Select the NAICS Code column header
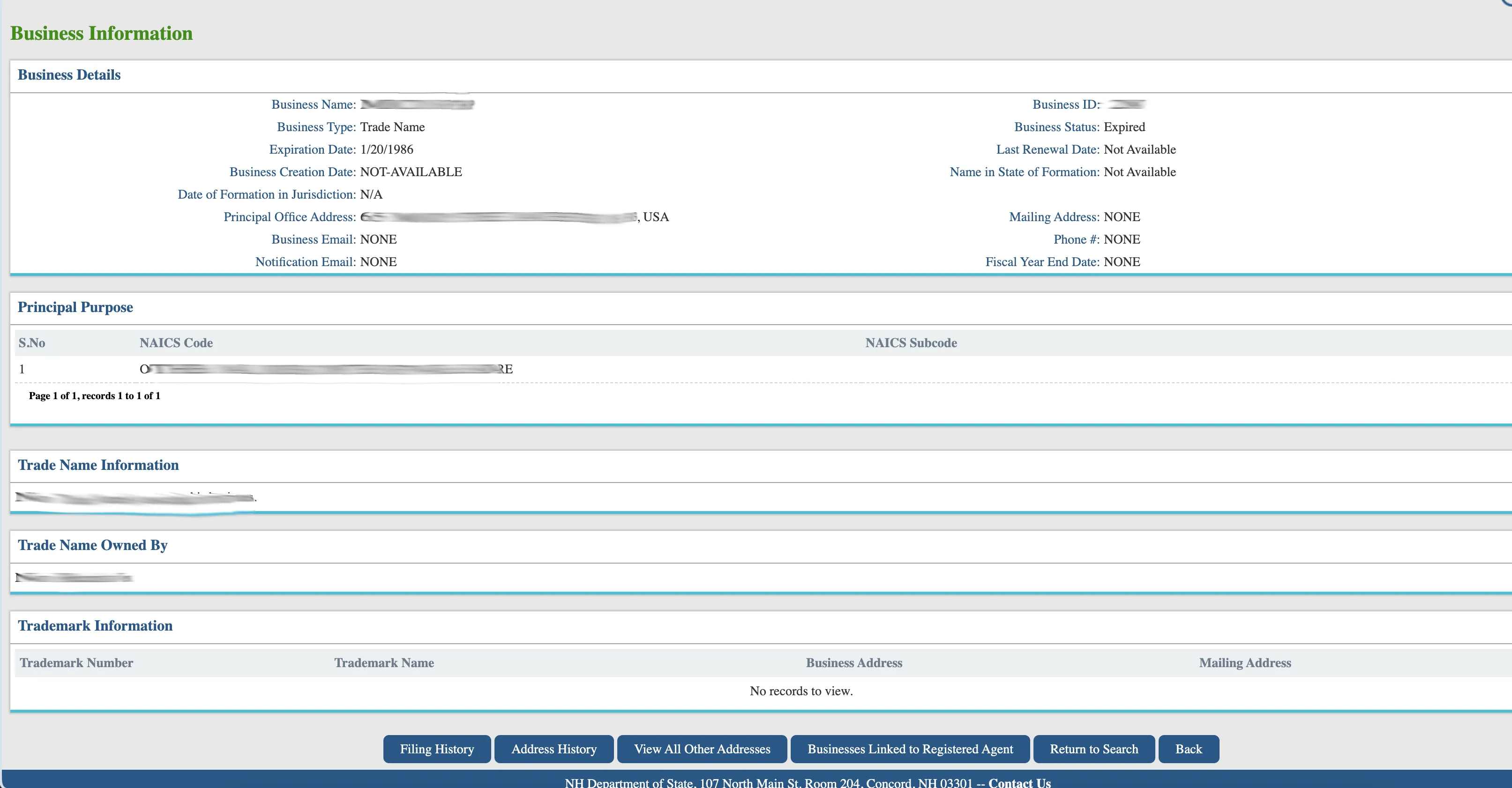The image size is (1512, 788). click(176, 342)
